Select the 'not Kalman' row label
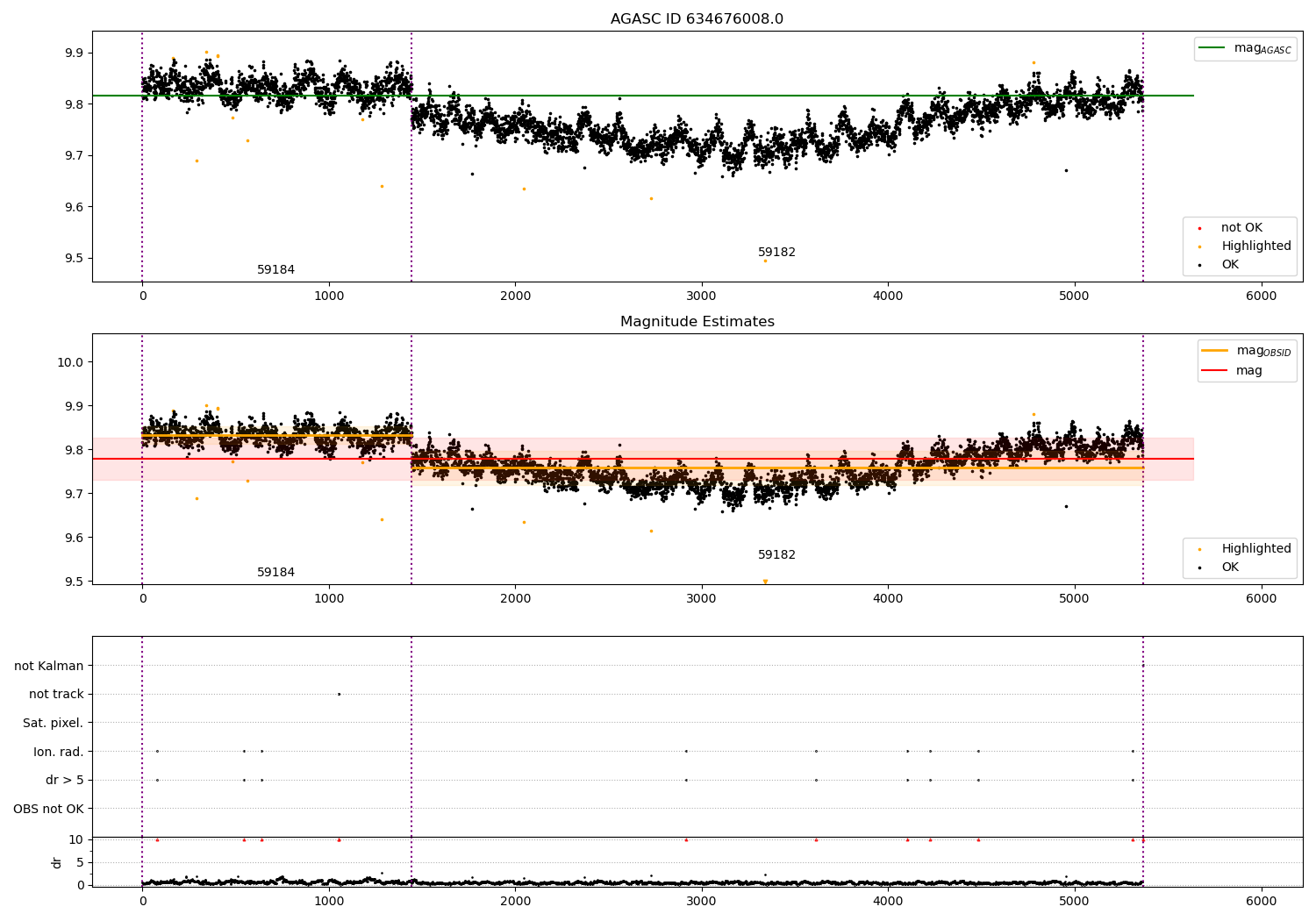The image size is (1316, 921). click(x=49, y=666)
